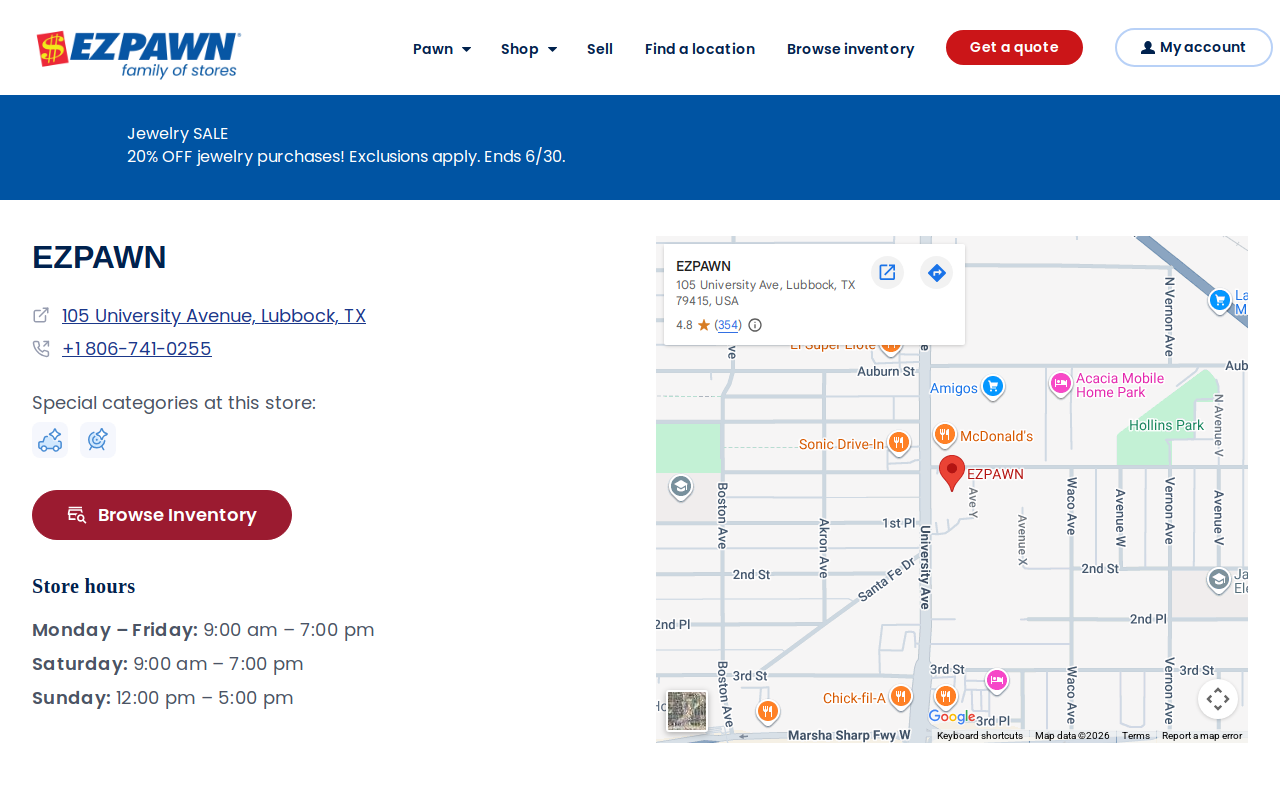Viewport: 1280px width, 800px height.
Task: Select Browse inventory in navigation bar
Action: tap(851, 49)
